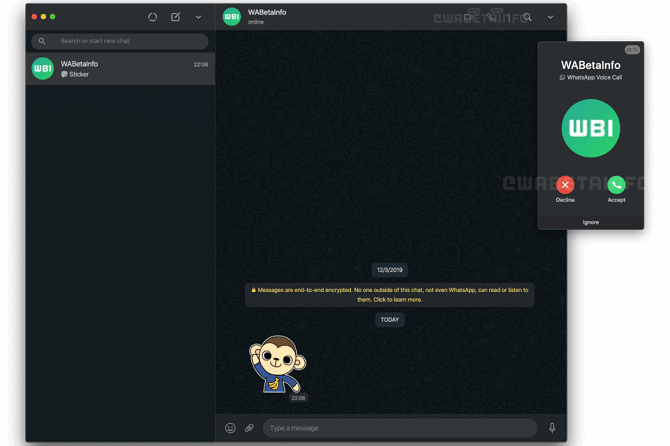Click the 'WhatsApp Voice Call' label
The width and height of the screenshot is (670, 446).
tap(594, 77)
